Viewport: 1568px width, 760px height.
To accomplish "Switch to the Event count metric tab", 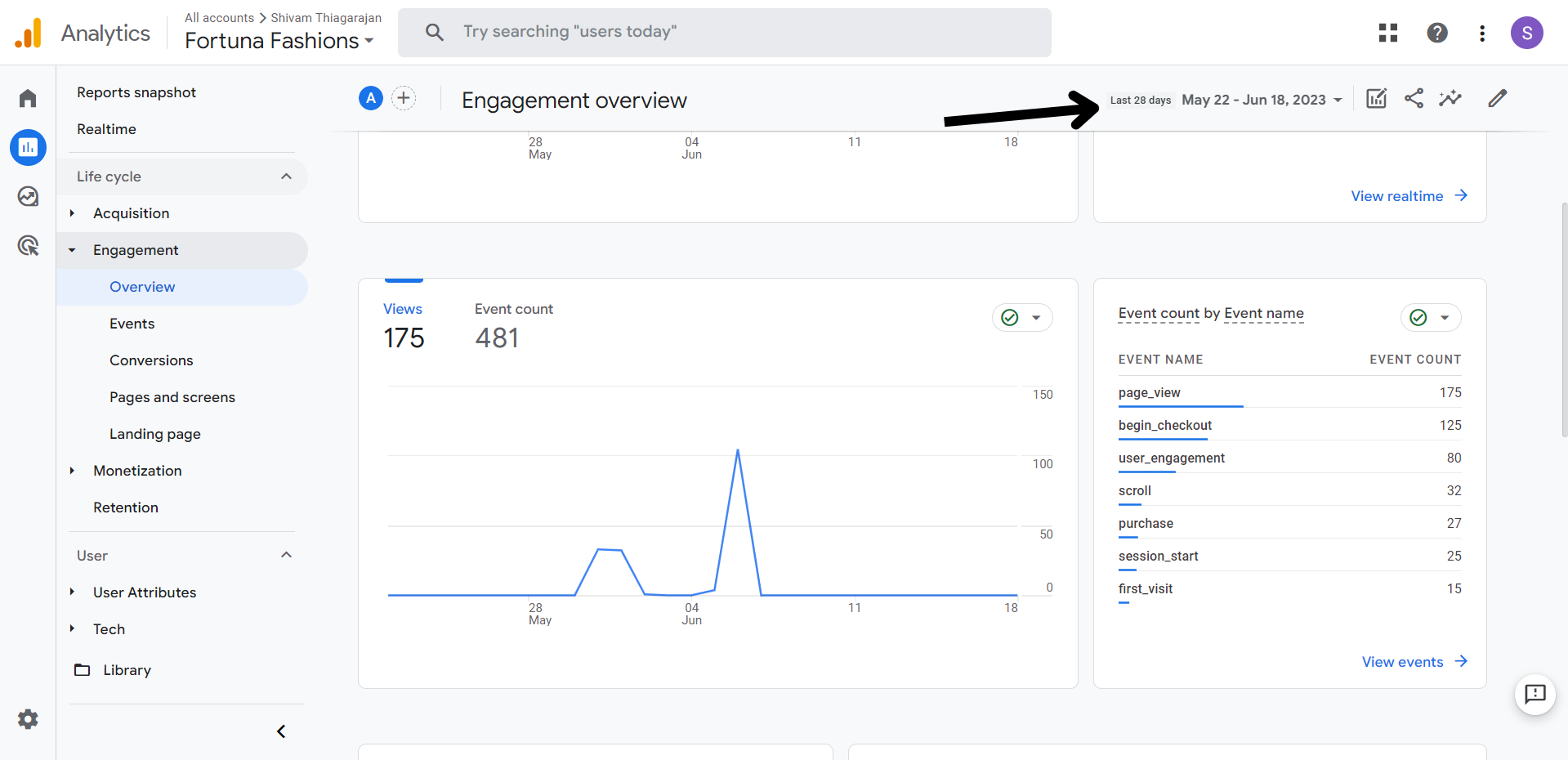I will tap(513, 308).
